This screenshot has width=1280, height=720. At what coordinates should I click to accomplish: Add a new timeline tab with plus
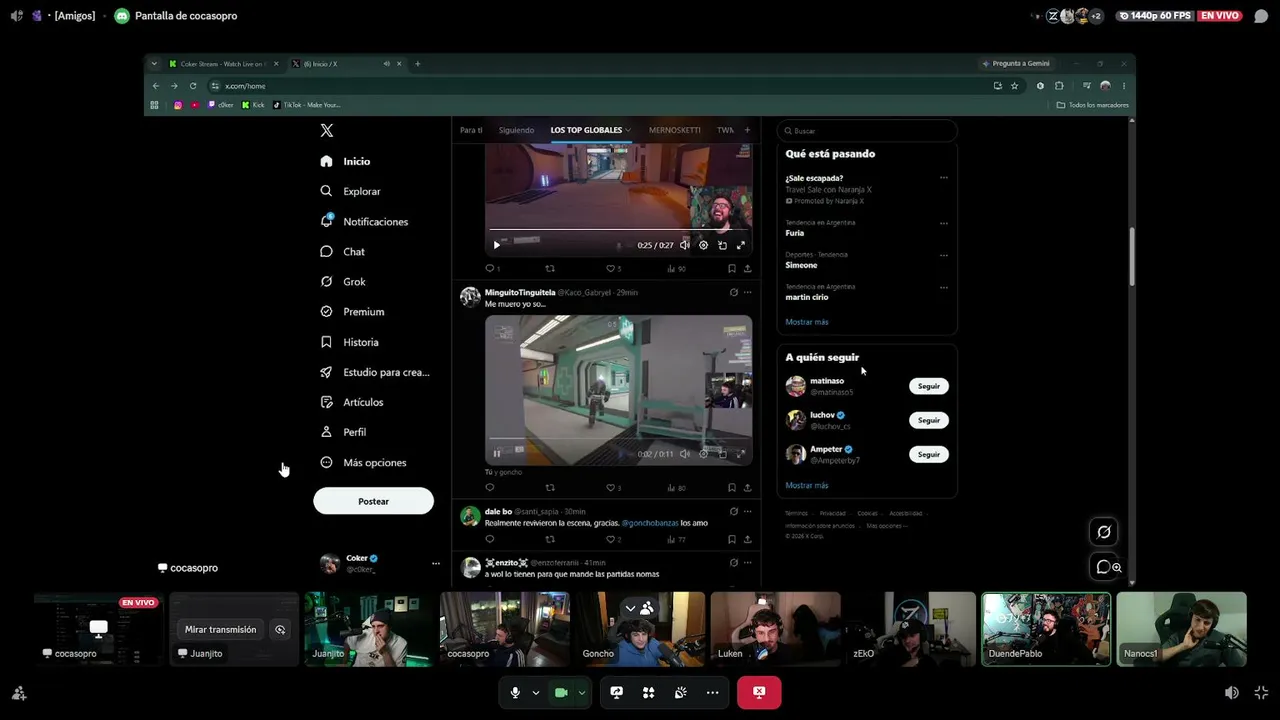747,130
